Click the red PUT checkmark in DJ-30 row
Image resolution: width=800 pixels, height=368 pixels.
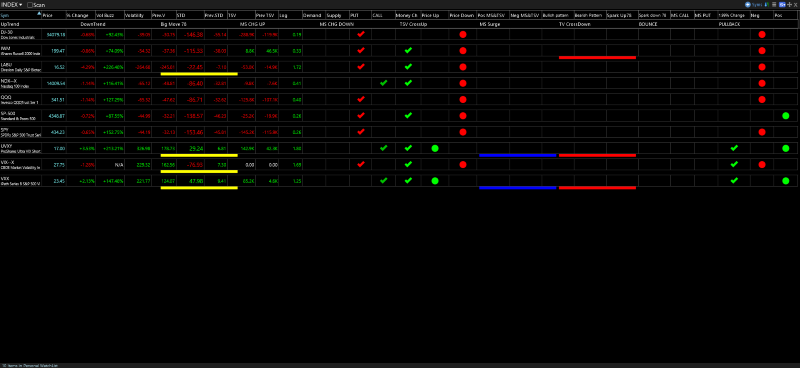coord(361,35)
